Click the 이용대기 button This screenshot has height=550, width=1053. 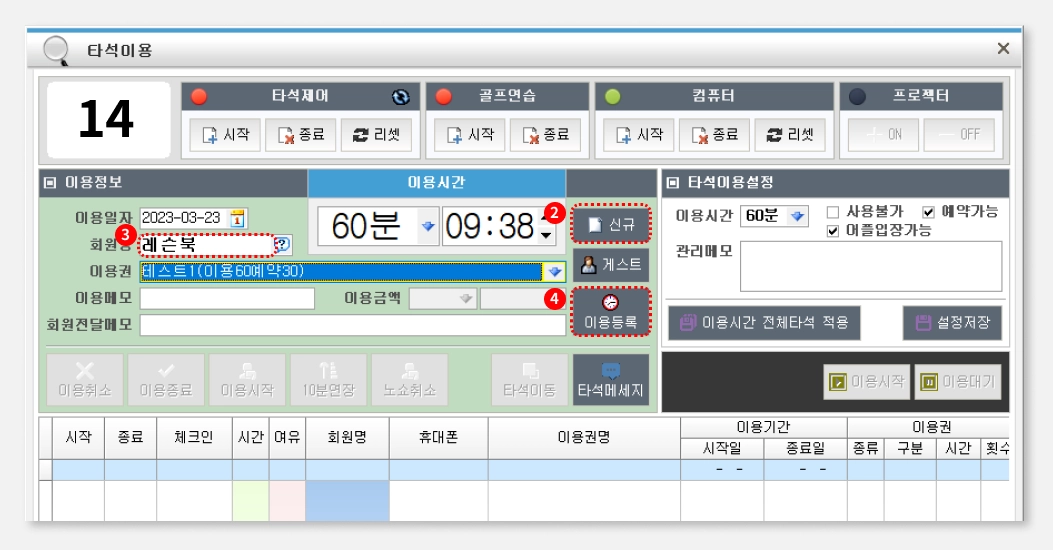[x=958, y=382]
